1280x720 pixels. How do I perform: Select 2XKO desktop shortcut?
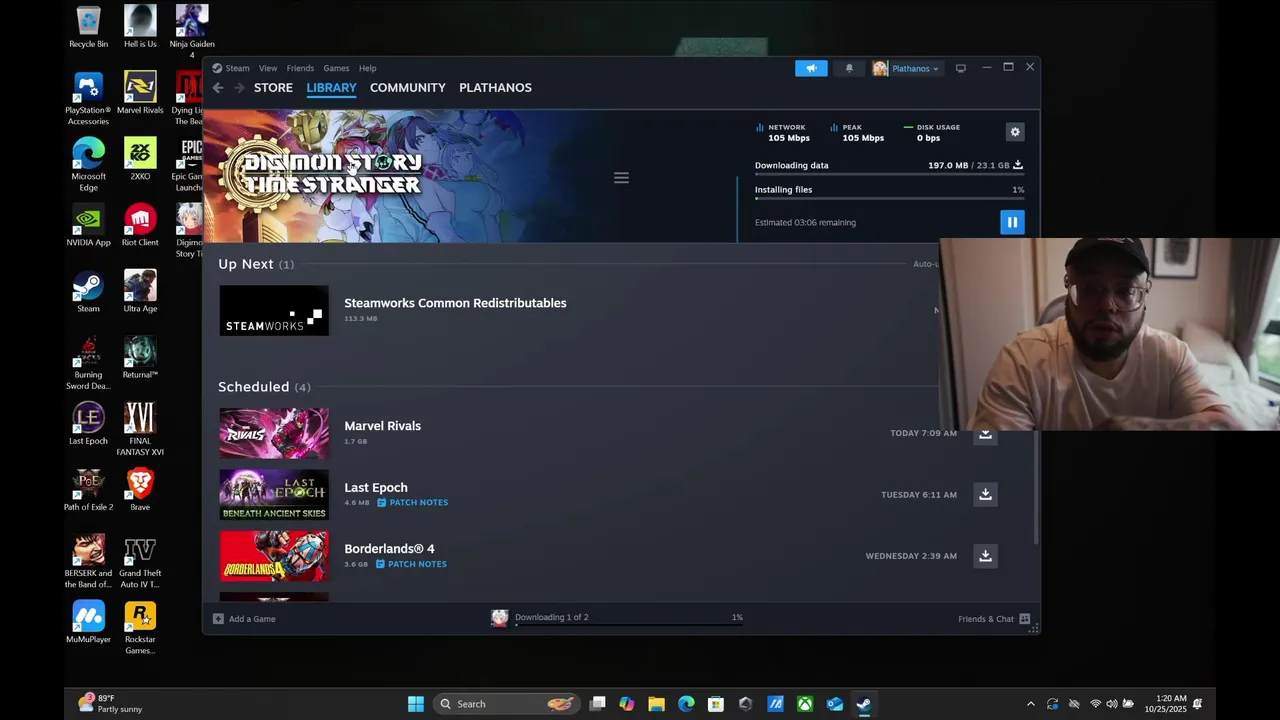pos(140,159)
